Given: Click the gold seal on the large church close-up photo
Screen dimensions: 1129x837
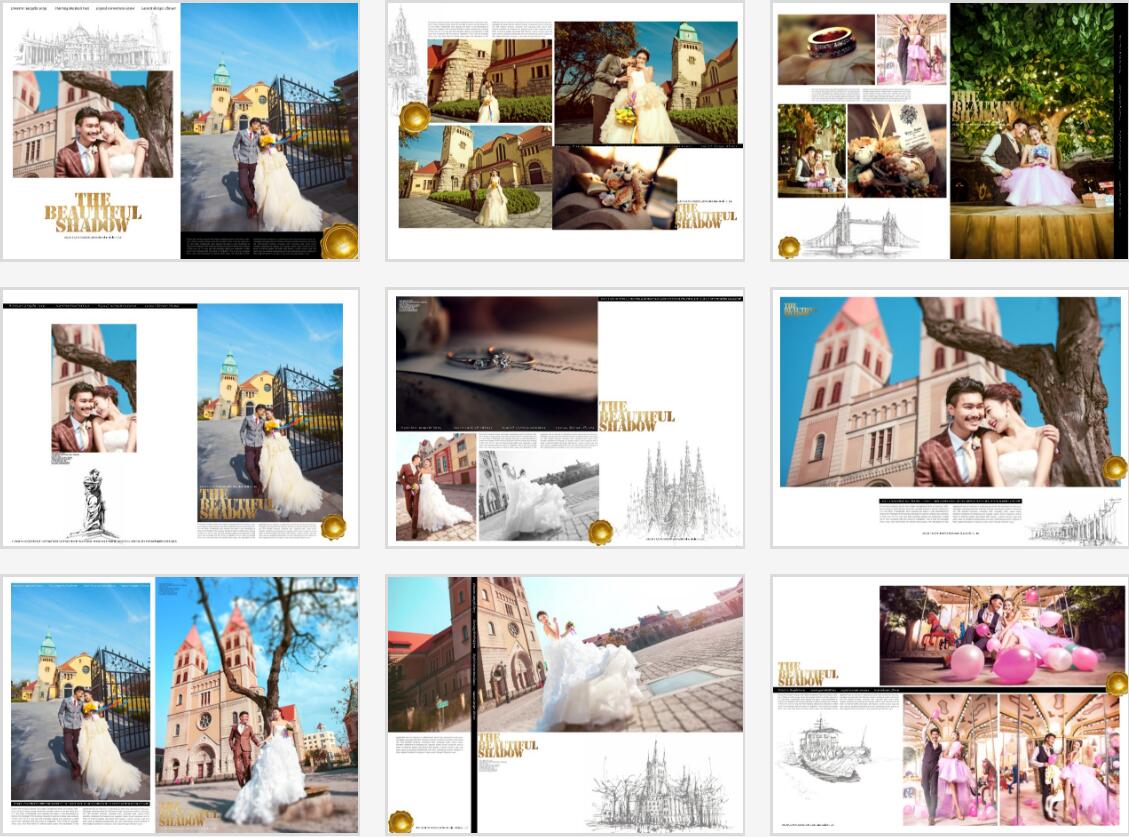Looking at the screenshot, I should tap(1114, 468).
